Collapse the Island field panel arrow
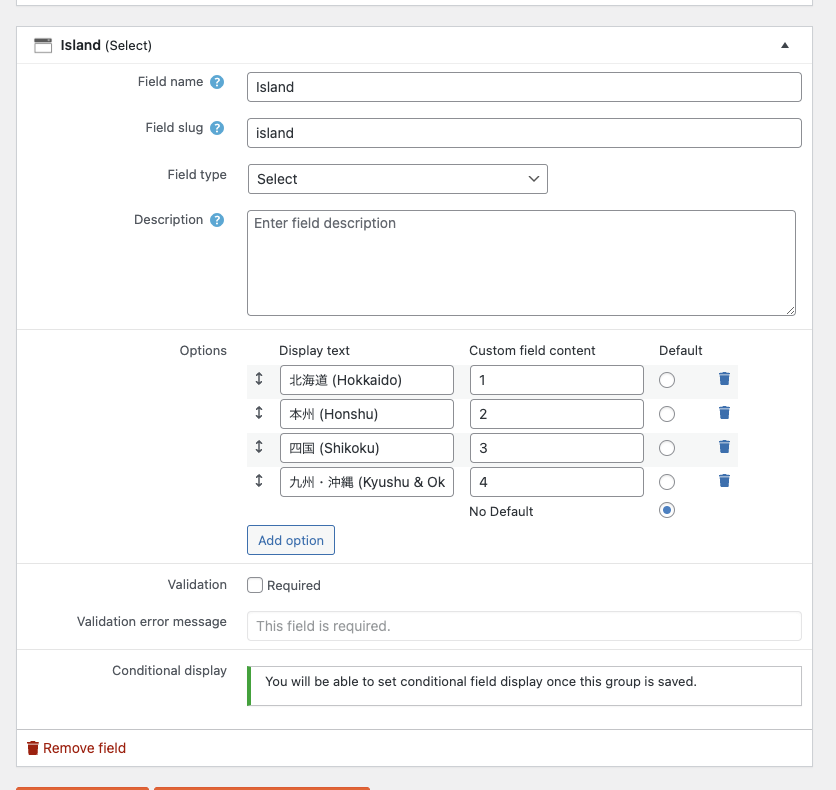836x790 pixels. [x=785, y=45]
